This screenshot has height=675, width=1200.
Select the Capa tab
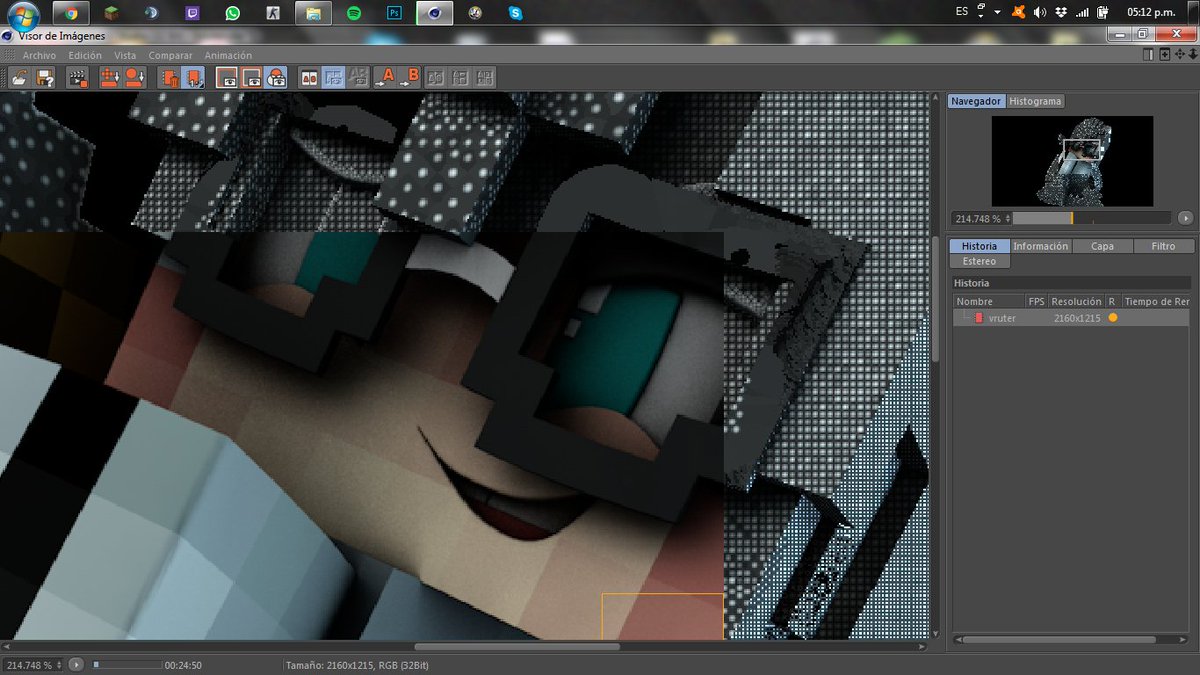pos(1102,246)
